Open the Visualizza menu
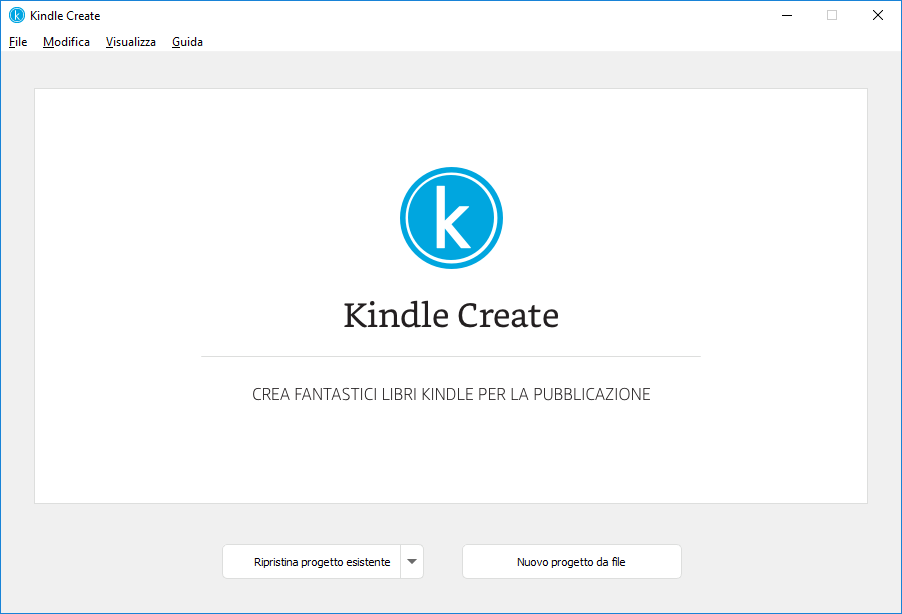 pyautogui.click(x=130, y=41)
